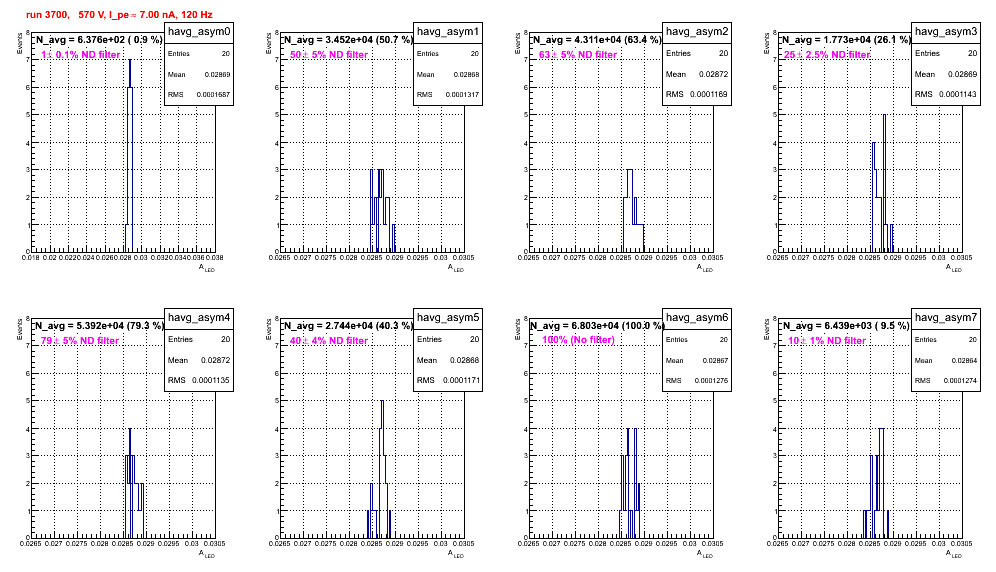Select the N_avg = 4.311e+04 label
Screen dimensions: 996x572
[597, 39]
